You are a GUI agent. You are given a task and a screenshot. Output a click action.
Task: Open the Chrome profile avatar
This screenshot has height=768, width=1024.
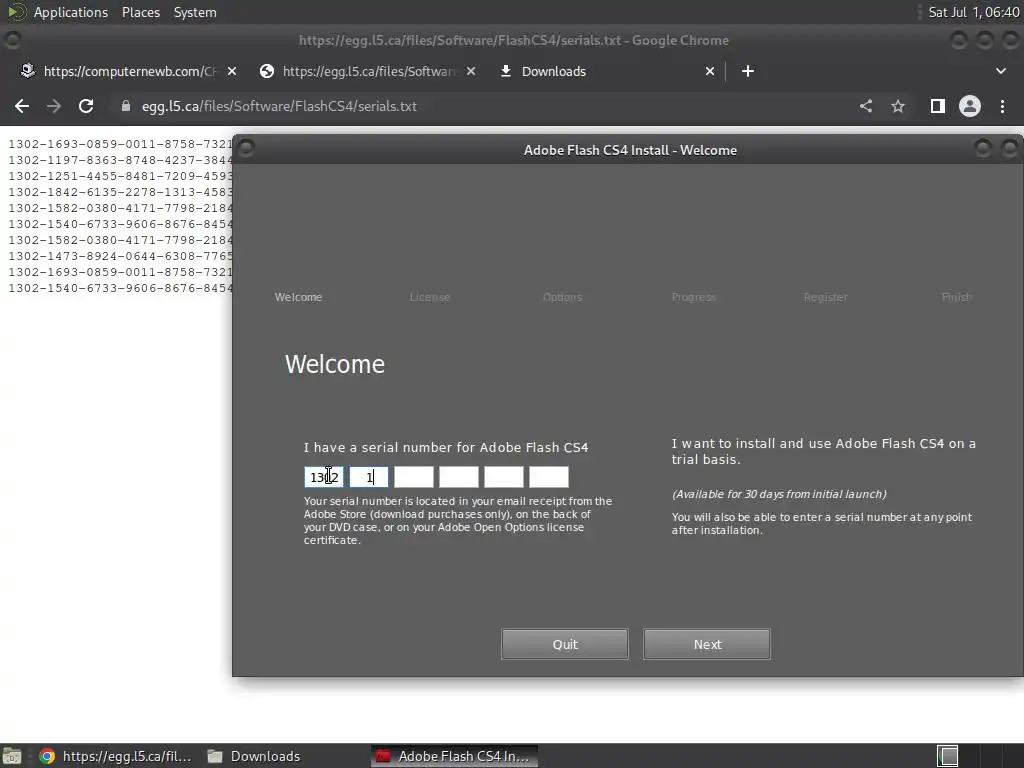coord(970,106)
